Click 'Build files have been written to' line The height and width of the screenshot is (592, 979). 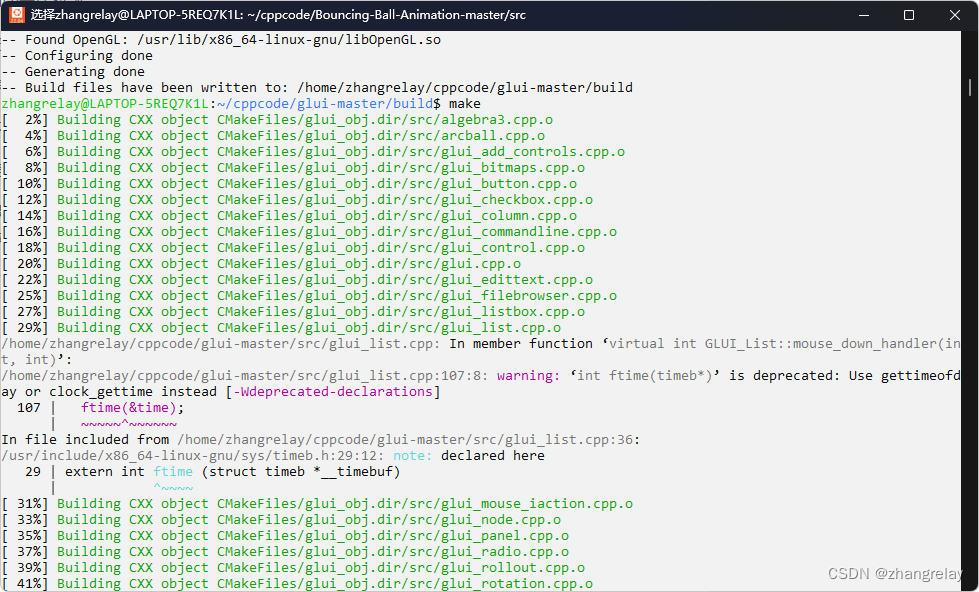(317, 87)
